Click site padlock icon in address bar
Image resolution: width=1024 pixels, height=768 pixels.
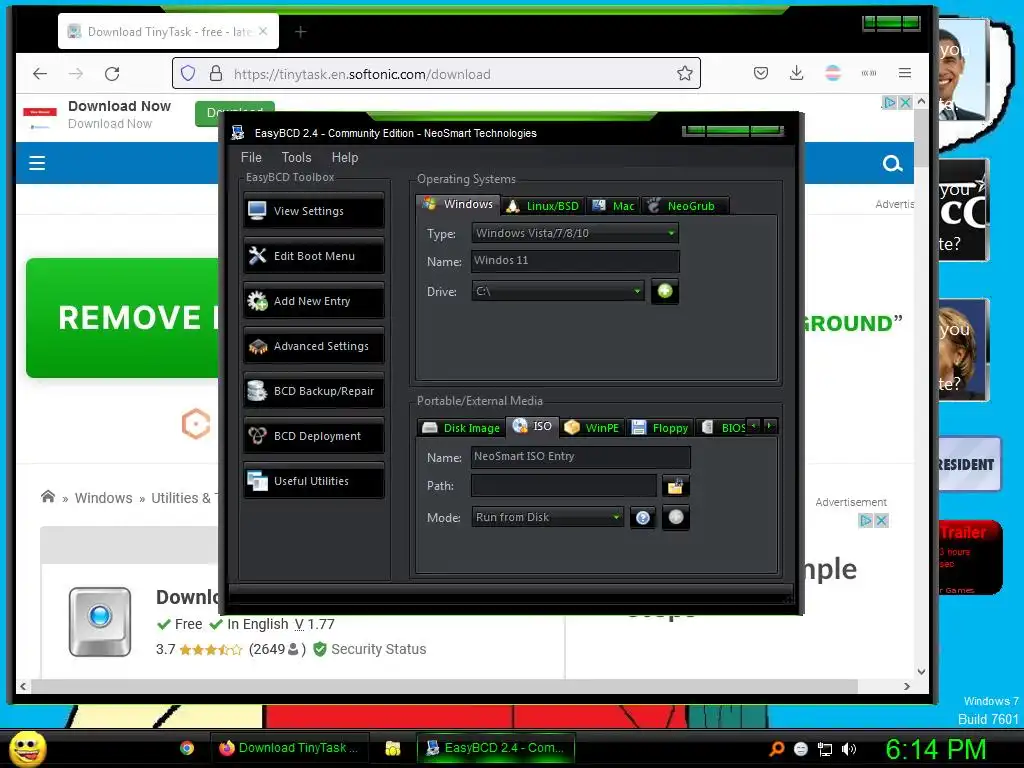(216, 73)
